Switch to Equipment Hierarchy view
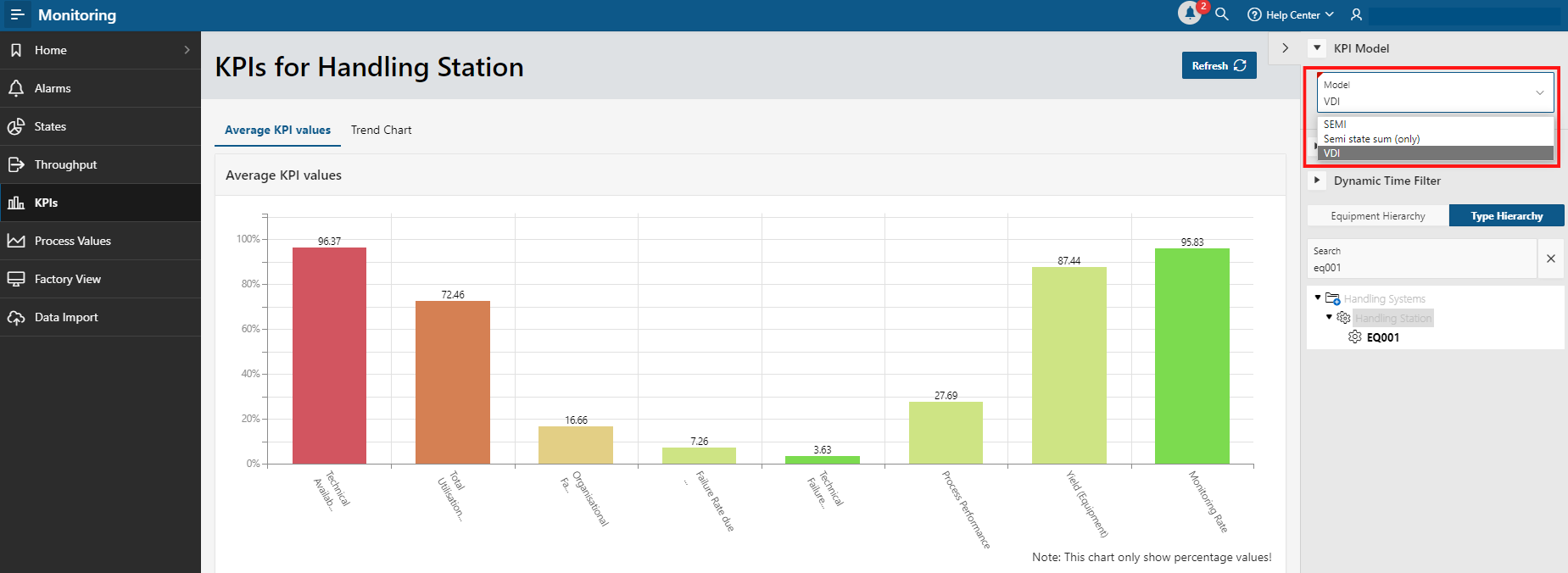Screen dimensions: 1568x573 [1377, 216]
